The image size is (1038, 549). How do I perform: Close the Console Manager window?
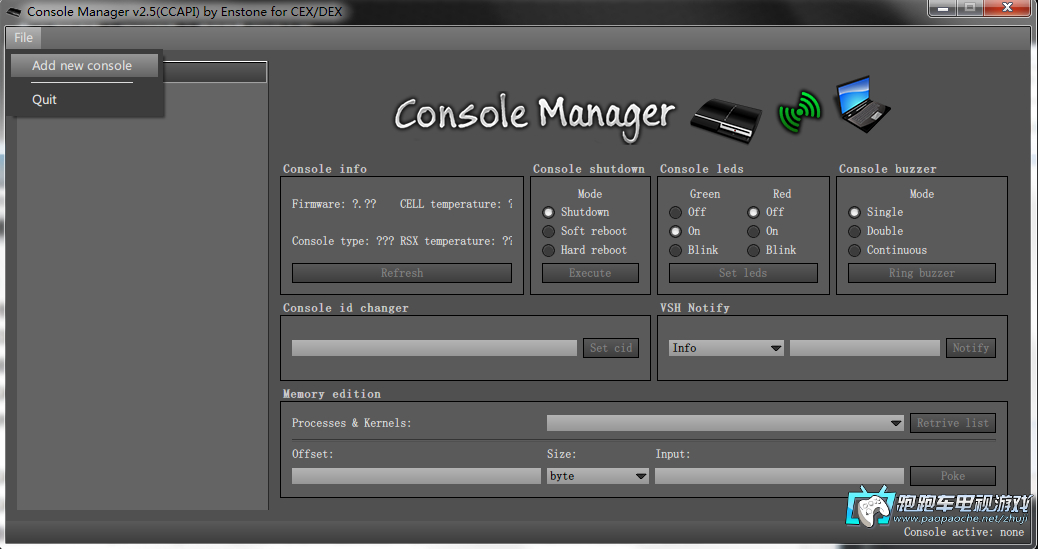(x=1007, y=8)
